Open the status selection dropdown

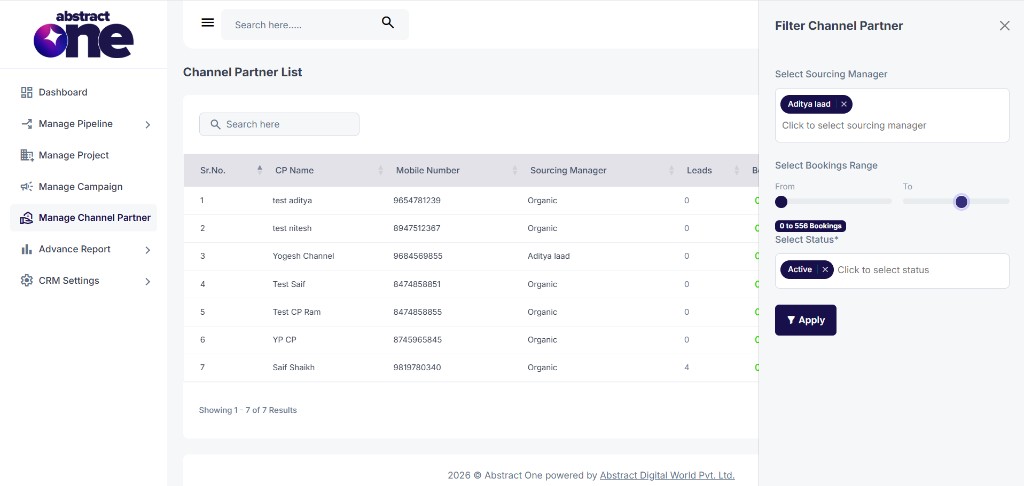[892, 270]
